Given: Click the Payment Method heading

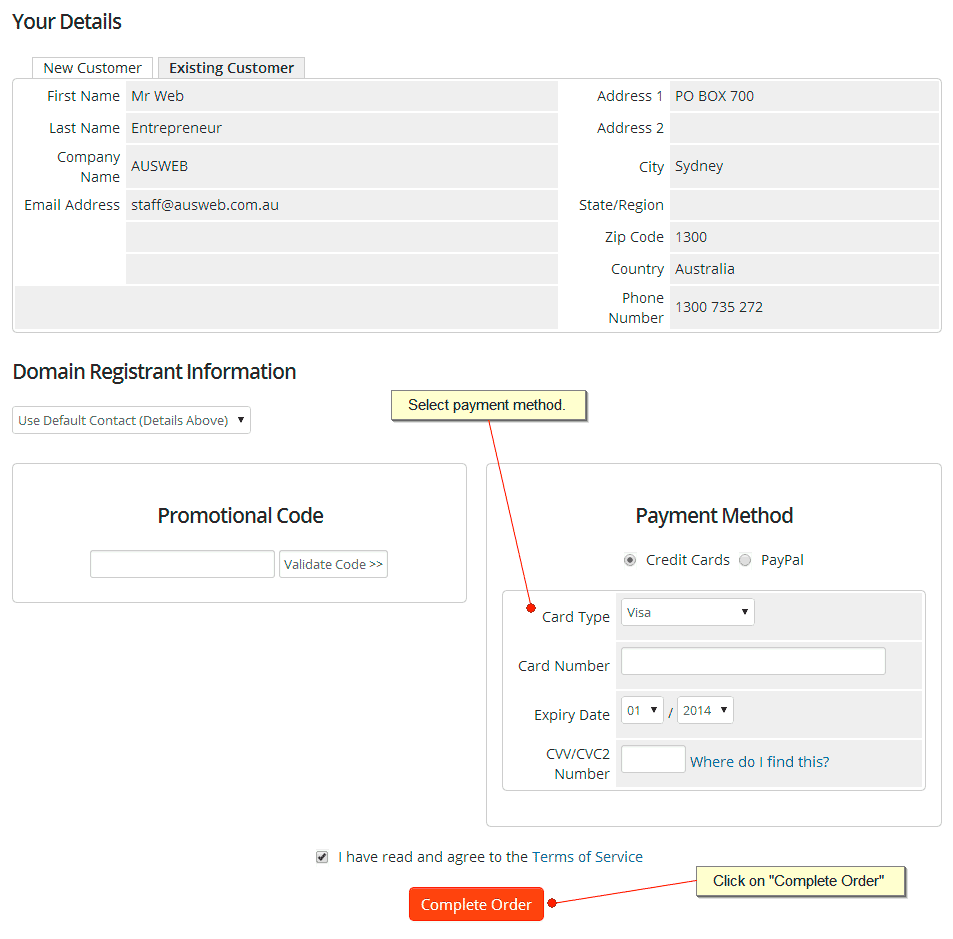Looking at the screenshot, I should 714,515.
